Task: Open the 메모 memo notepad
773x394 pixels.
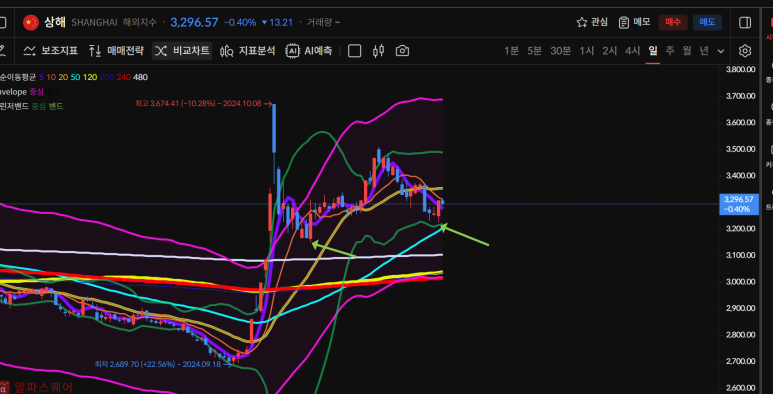Action: tap(634, 22)
